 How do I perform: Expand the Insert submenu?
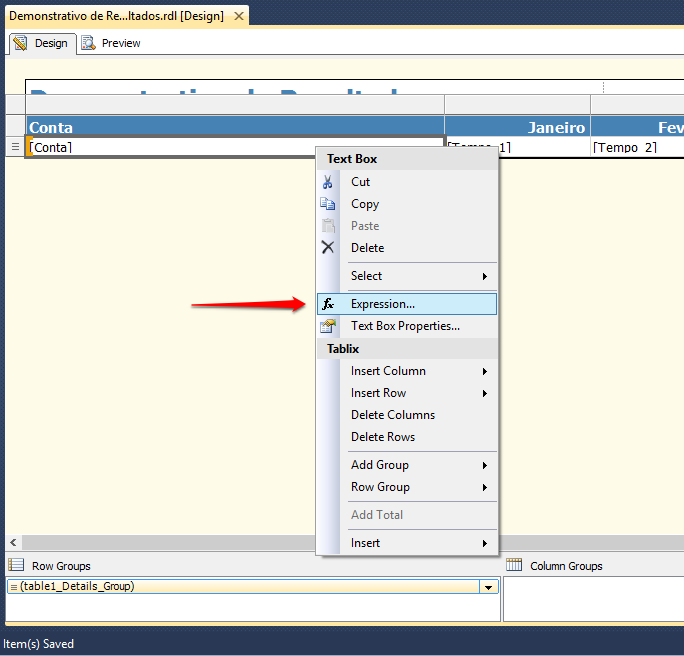tap(407, 543)
